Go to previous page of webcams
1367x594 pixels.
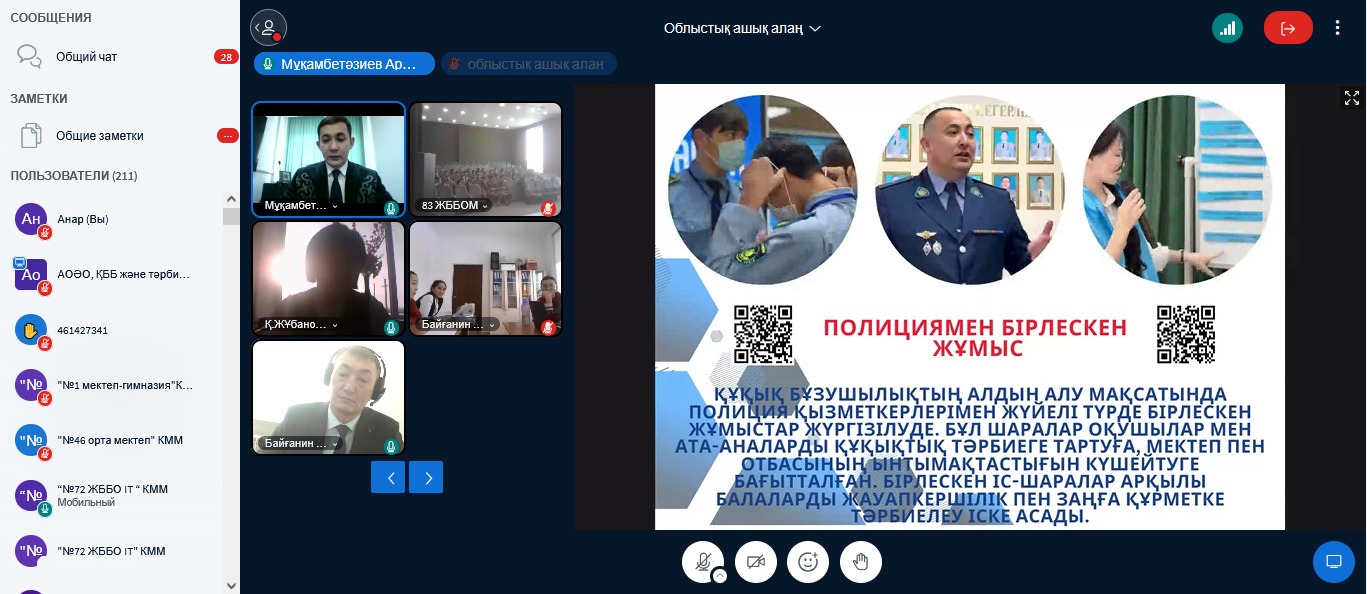click(x=389, y=478)
